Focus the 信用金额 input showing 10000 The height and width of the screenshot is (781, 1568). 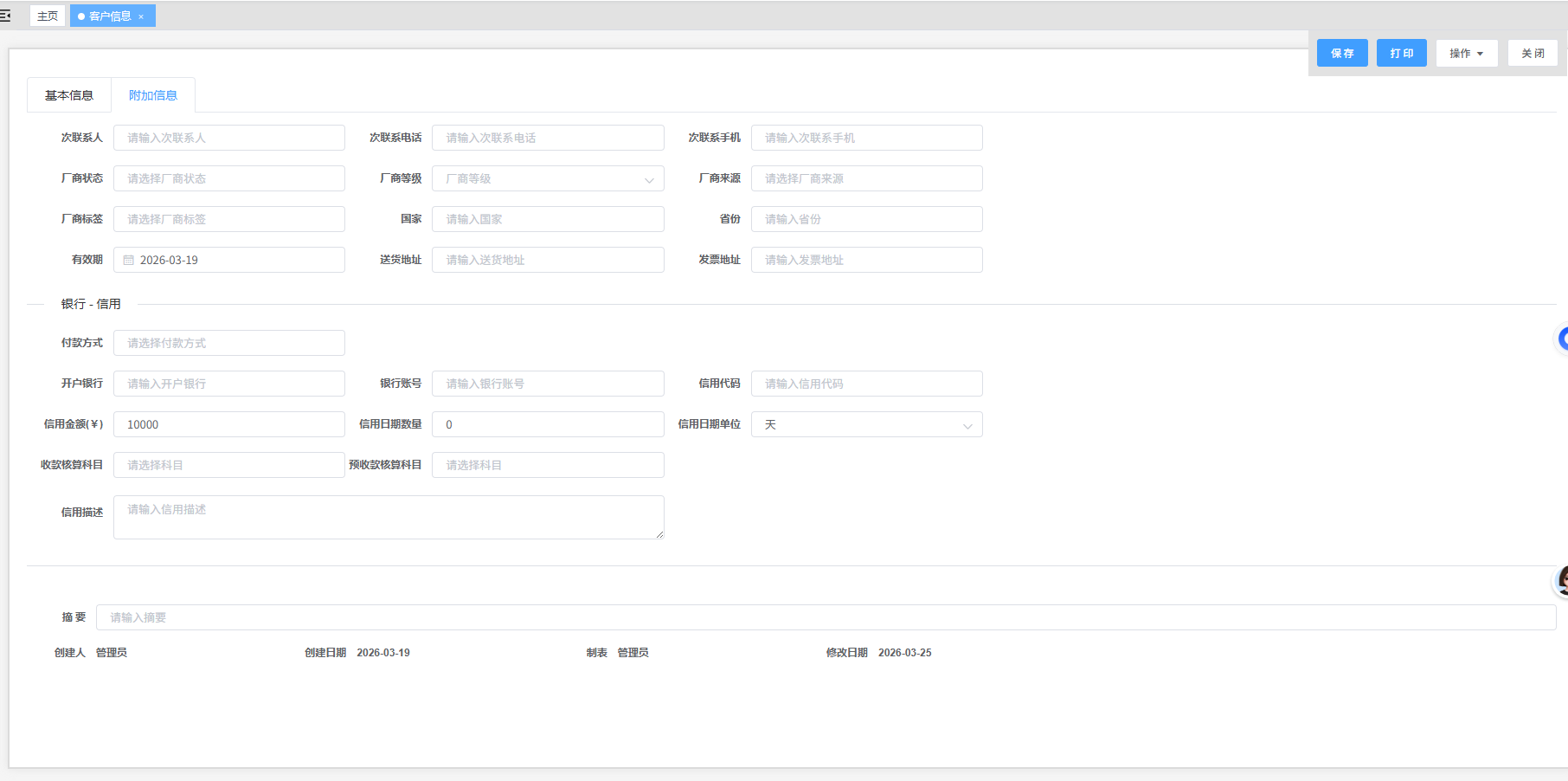(x=229, y=424)
